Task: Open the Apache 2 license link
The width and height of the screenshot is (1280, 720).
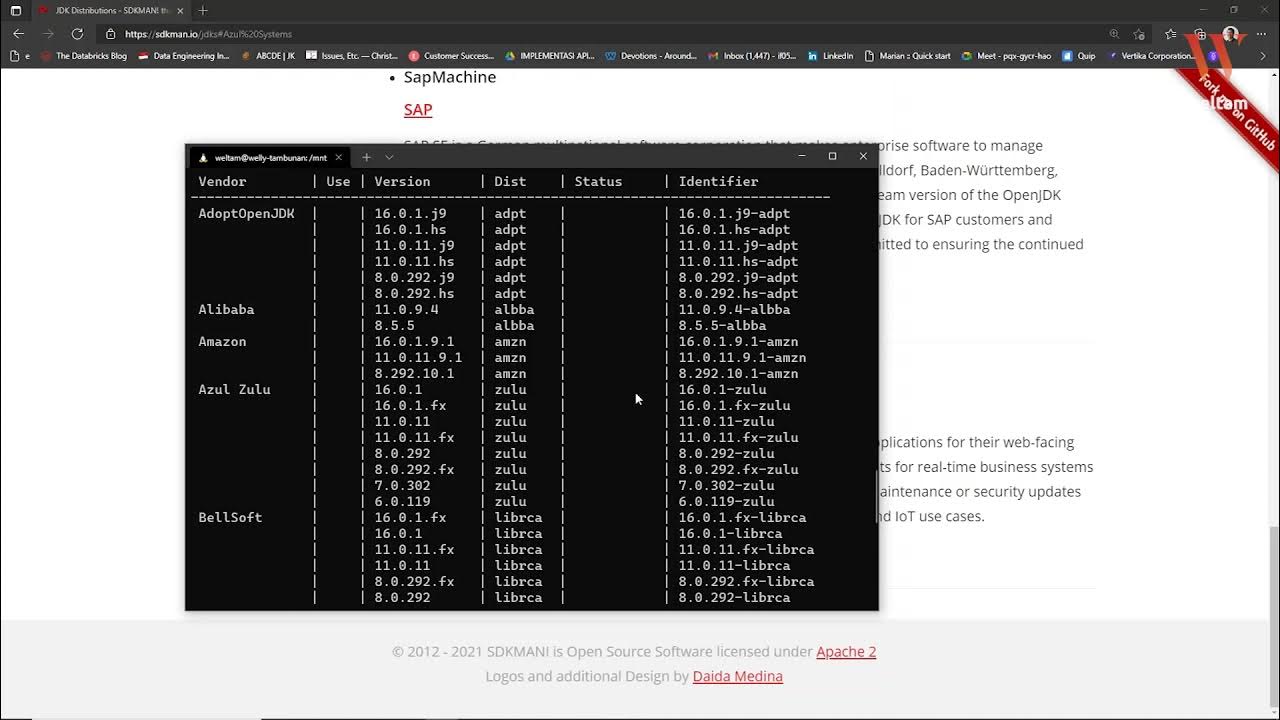Action: 846,652
